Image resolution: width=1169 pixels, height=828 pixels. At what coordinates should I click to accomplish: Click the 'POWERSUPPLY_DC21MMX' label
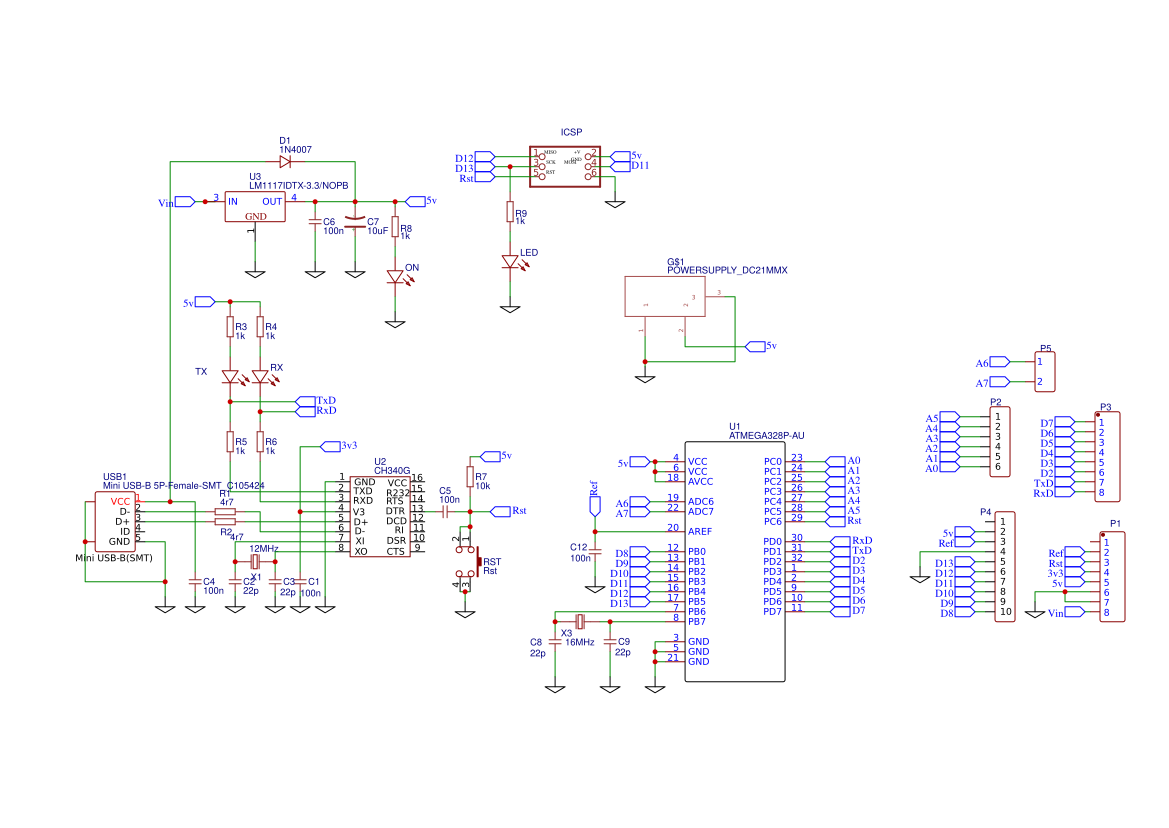[727, 271]
